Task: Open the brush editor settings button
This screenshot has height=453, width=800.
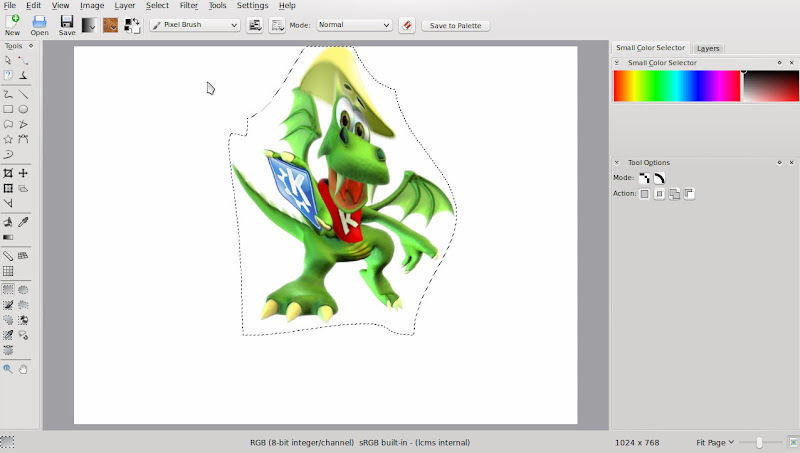Action: (x=255, y=25)
